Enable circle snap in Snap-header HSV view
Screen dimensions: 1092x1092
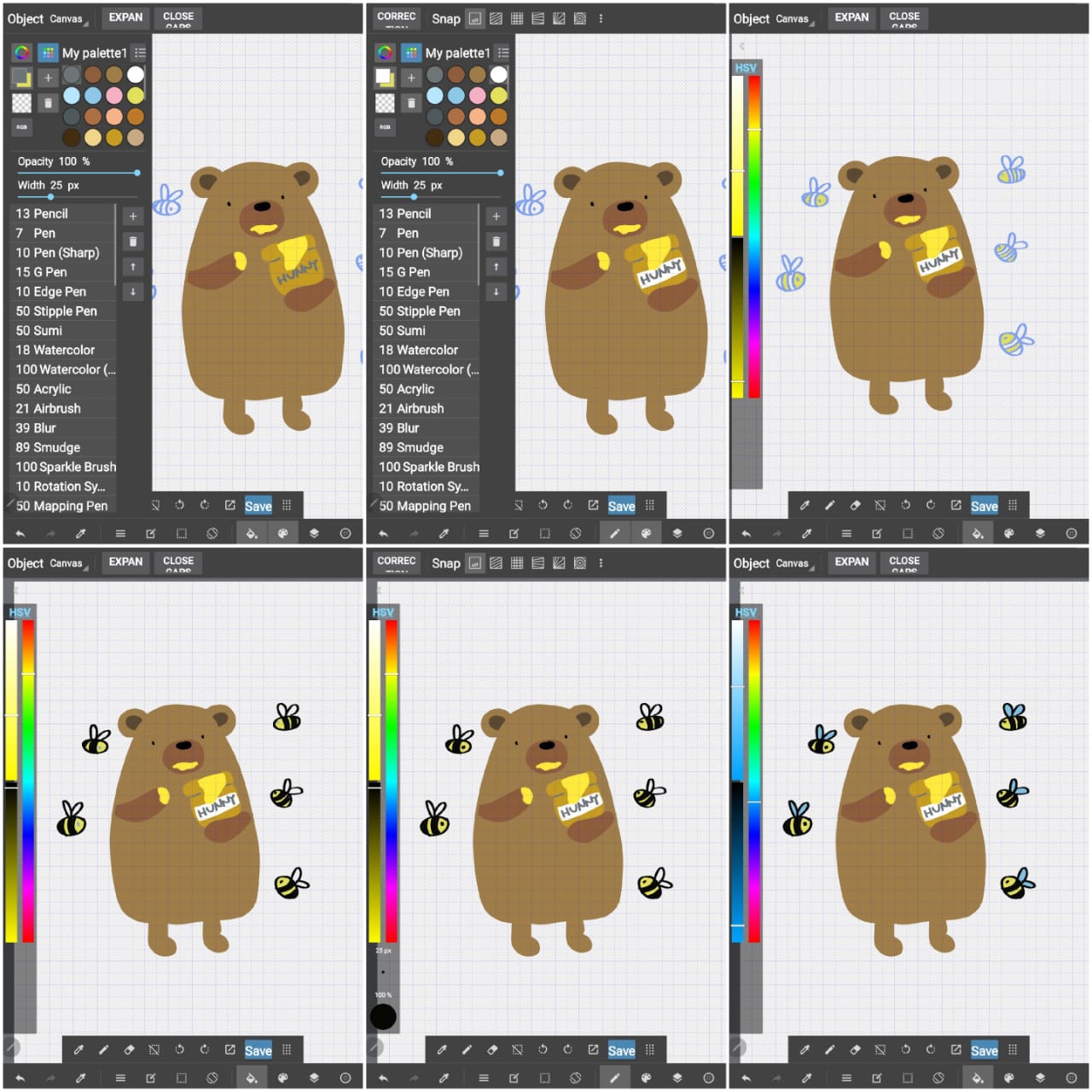580,563
